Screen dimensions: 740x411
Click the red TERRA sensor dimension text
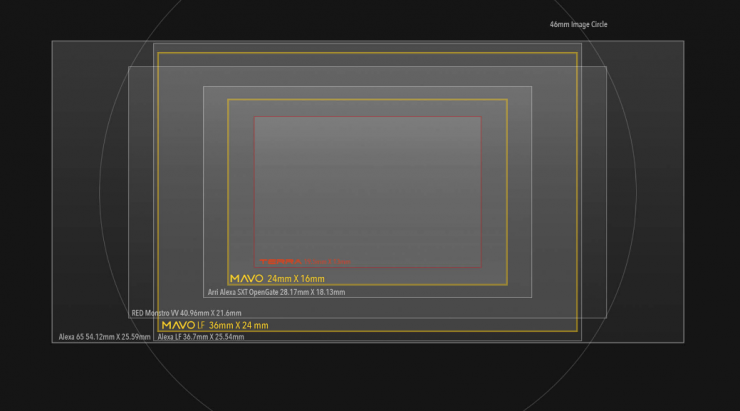click(x=326, y=262)
